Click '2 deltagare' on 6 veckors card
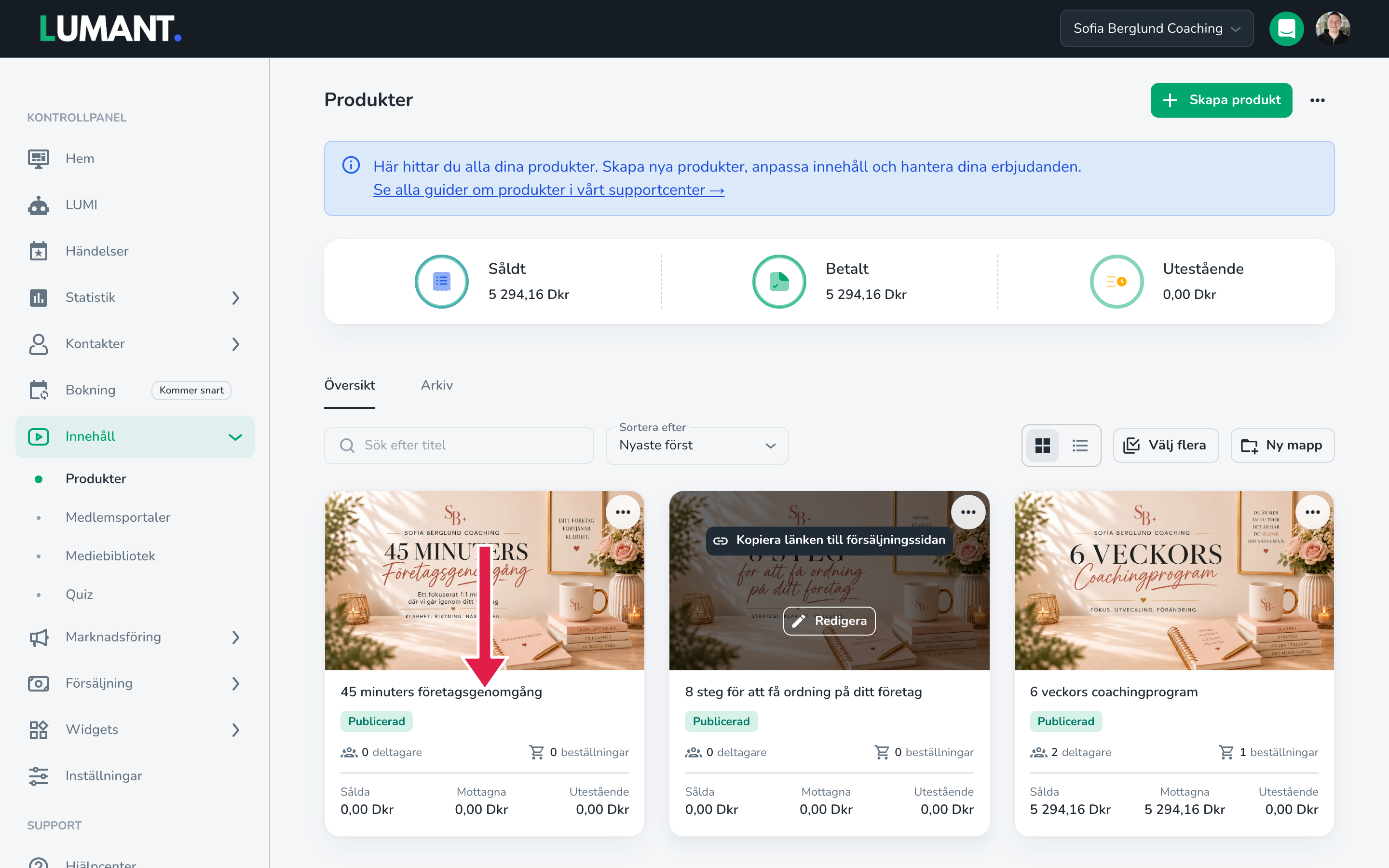This screenshot has height=868, width=1389. click(x=1071, y=752)
